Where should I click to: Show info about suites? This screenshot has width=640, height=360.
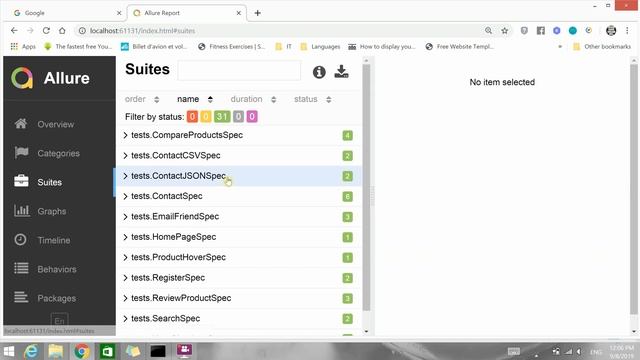tap(319, 72)
